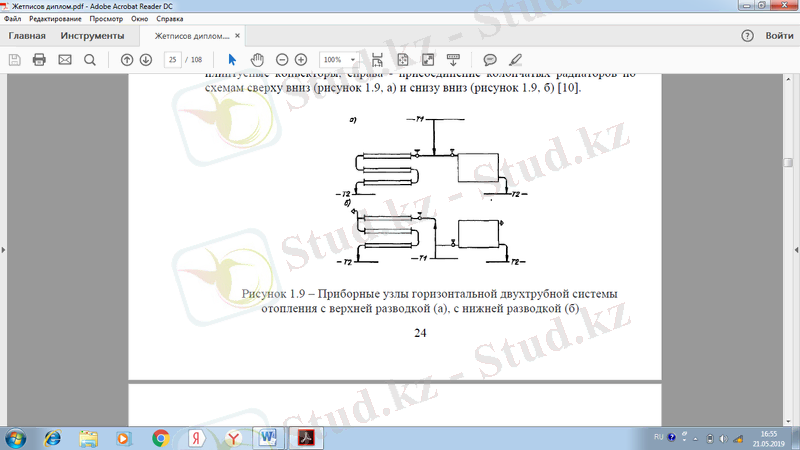Click the Рисунок 1.9 caption text
Viewport: 800px width, 450px height.
coord(429,301)
